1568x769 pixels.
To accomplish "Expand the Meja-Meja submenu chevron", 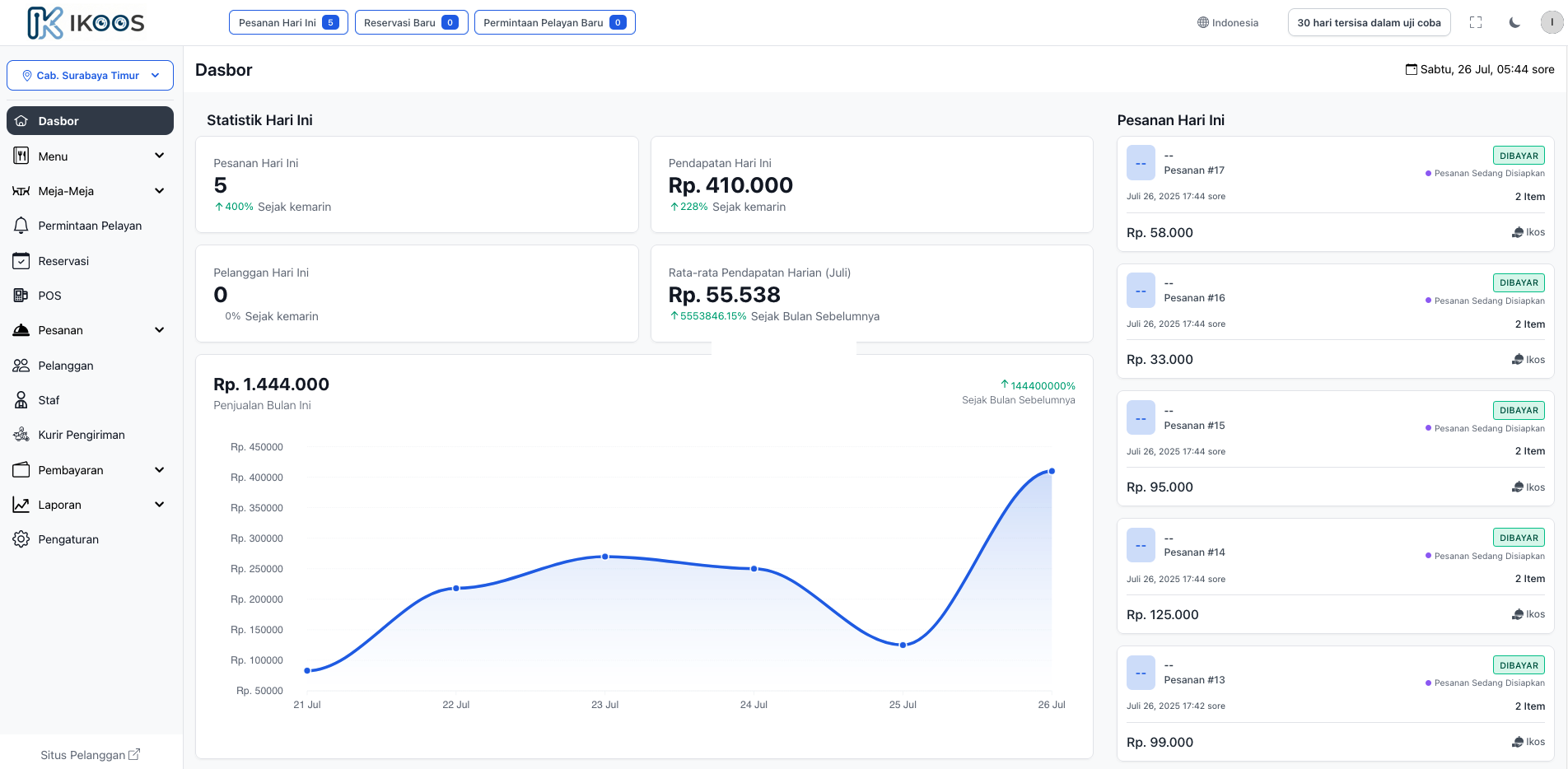I will pyautogui.click(x=160, y=191).
